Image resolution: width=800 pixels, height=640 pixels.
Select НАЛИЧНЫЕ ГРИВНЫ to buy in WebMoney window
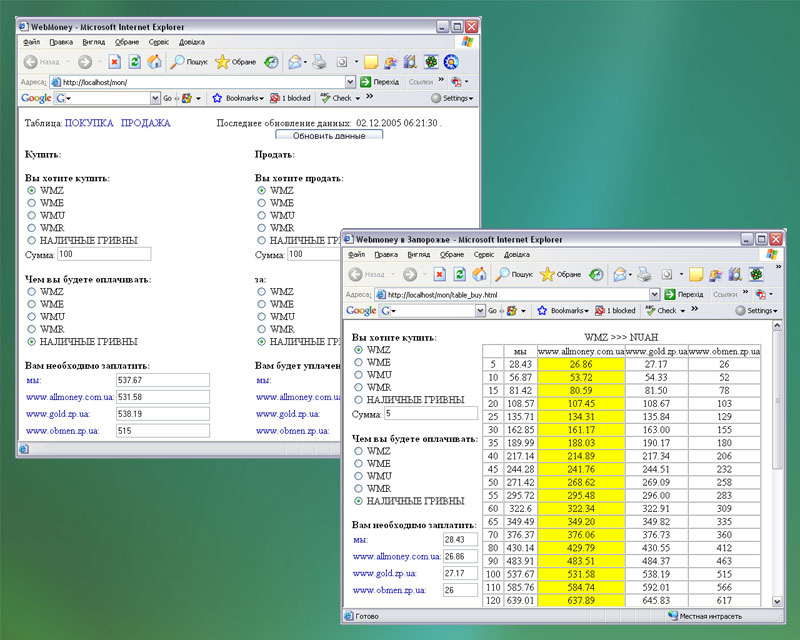32,240
